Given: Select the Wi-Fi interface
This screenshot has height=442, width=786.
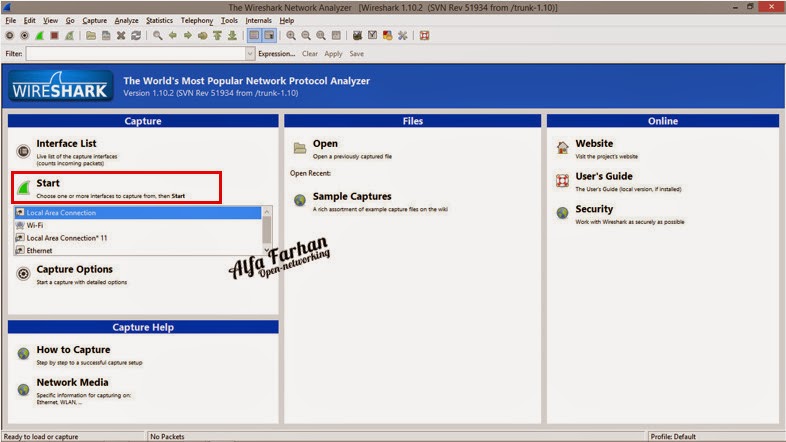Looking at the screenshot, I should pos(138,226).
